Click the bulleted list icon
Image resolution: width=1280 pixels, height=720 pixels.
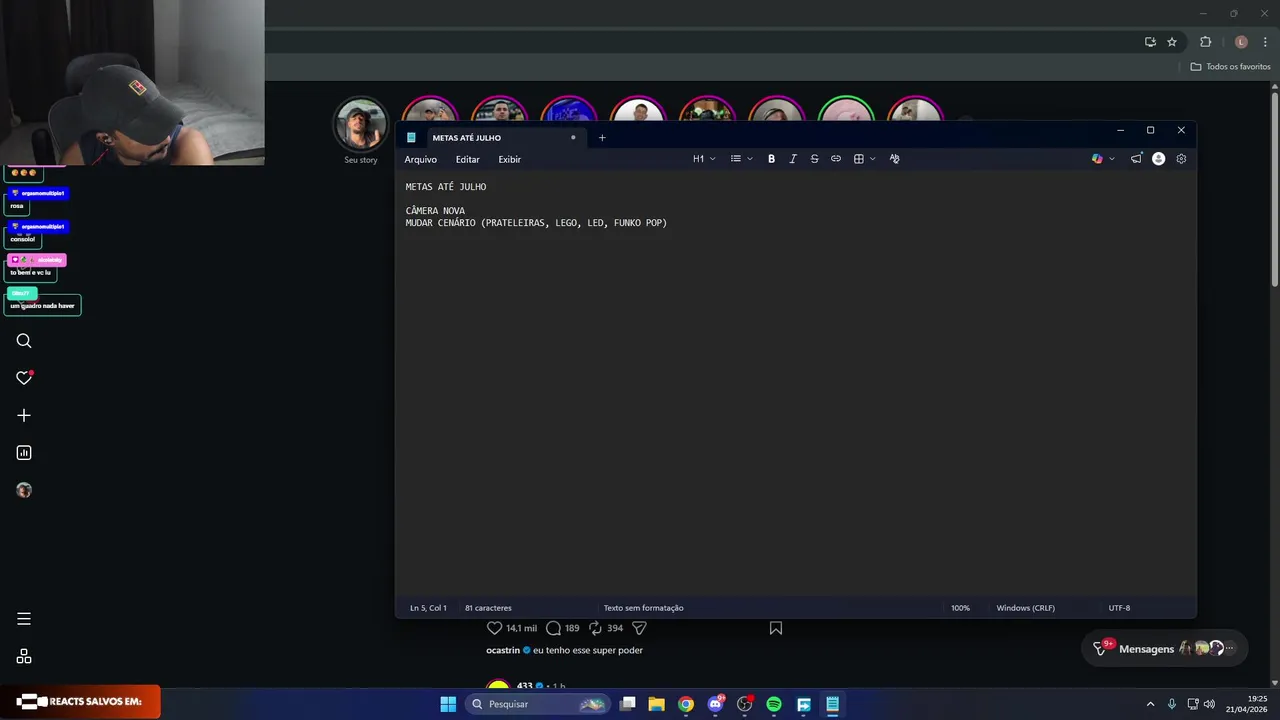tap(735, 159)
